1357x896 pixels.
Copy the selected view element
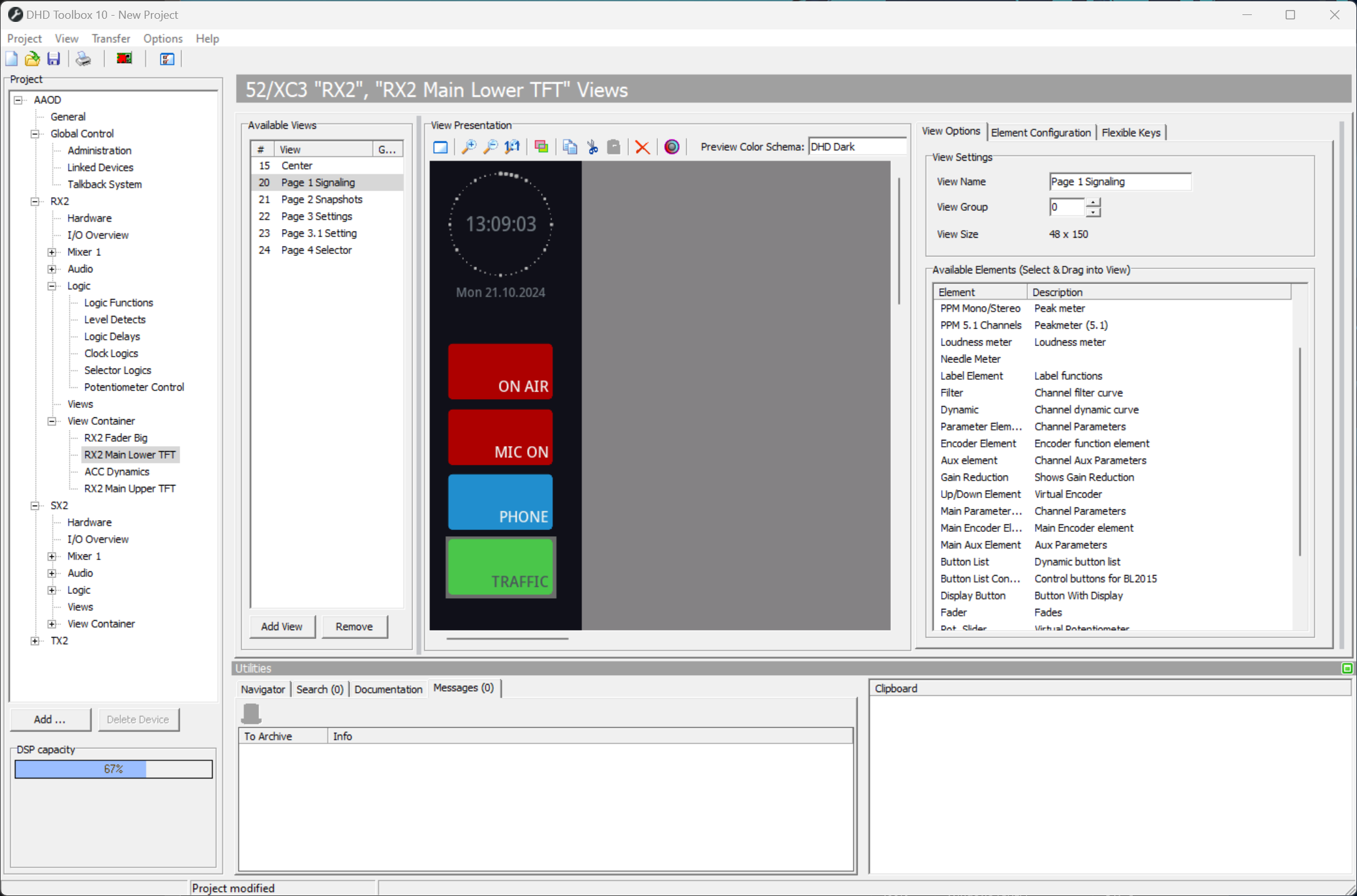click(x=570, y=146)
